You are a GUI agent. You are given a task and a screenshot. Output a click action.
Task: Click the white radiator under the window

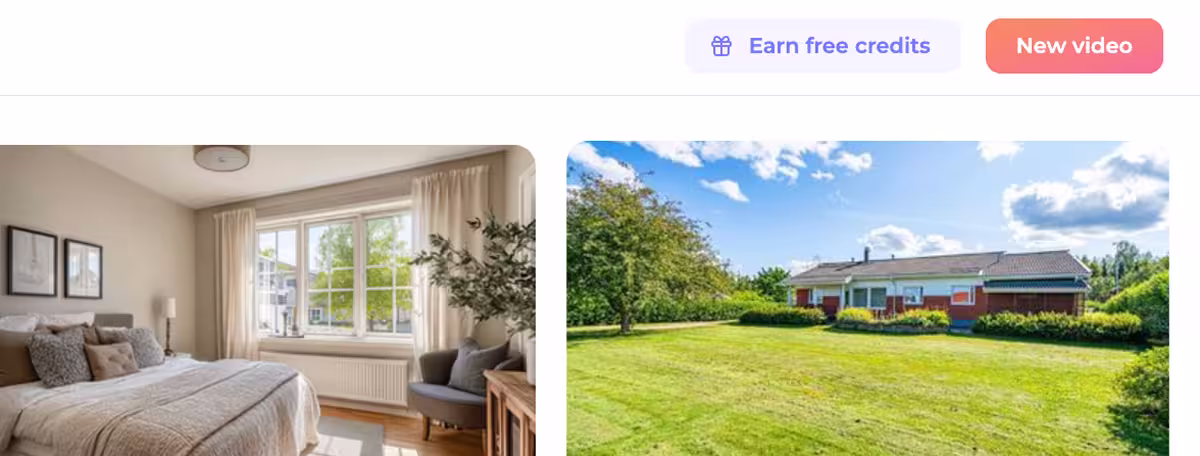(x=334, y=377)
